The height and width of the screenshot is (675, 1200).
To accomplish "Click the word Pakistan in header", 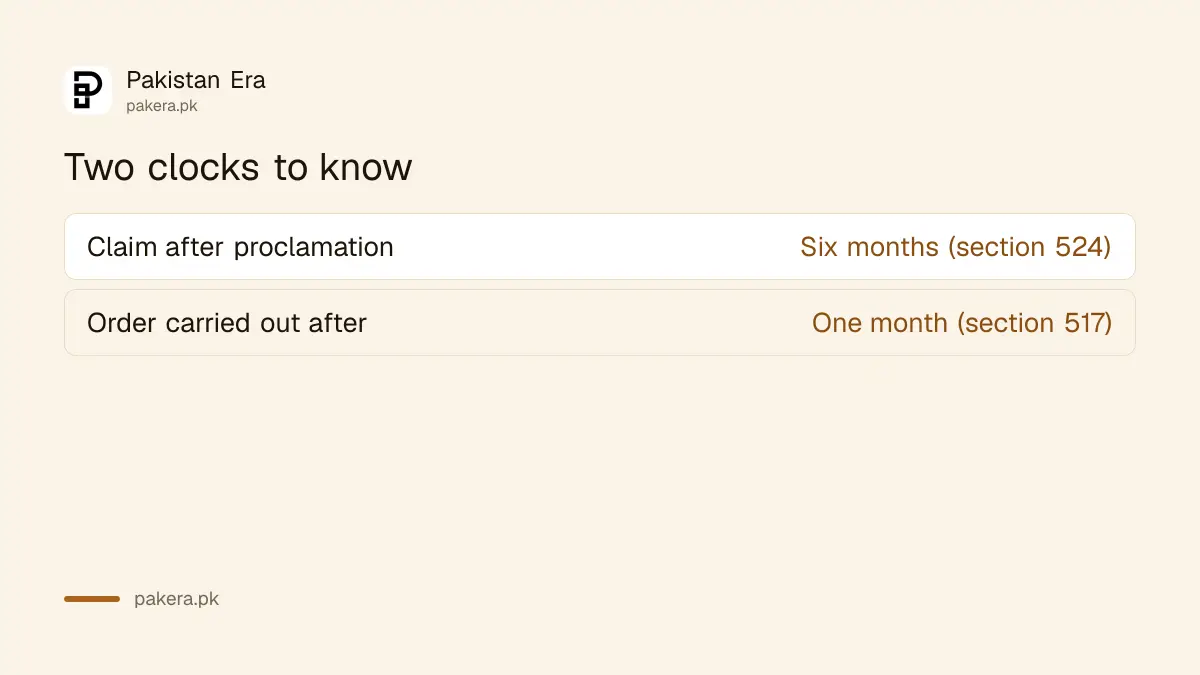I will pos(173,80).
